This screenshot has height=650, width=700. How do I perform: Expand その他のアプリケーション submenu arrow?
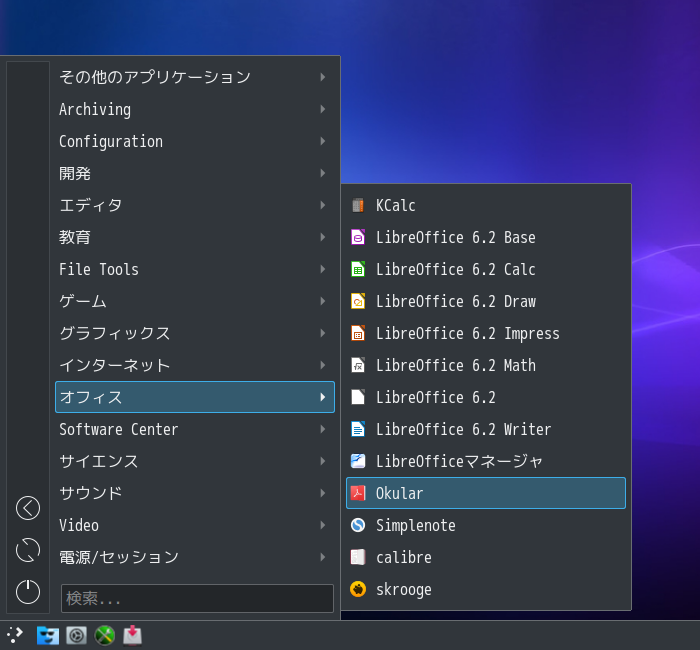pos(323,77)
